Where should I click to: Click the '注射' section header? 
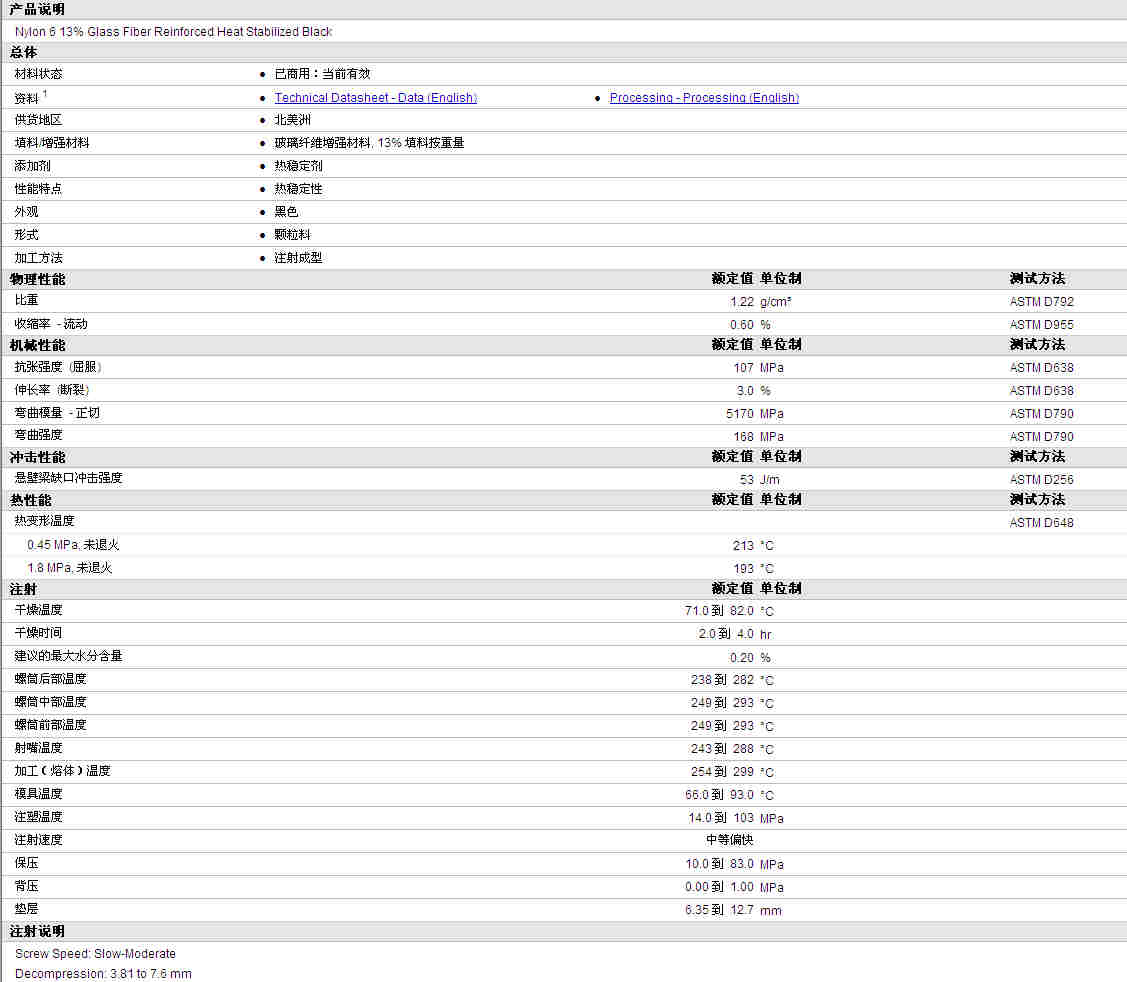[23, 589]
